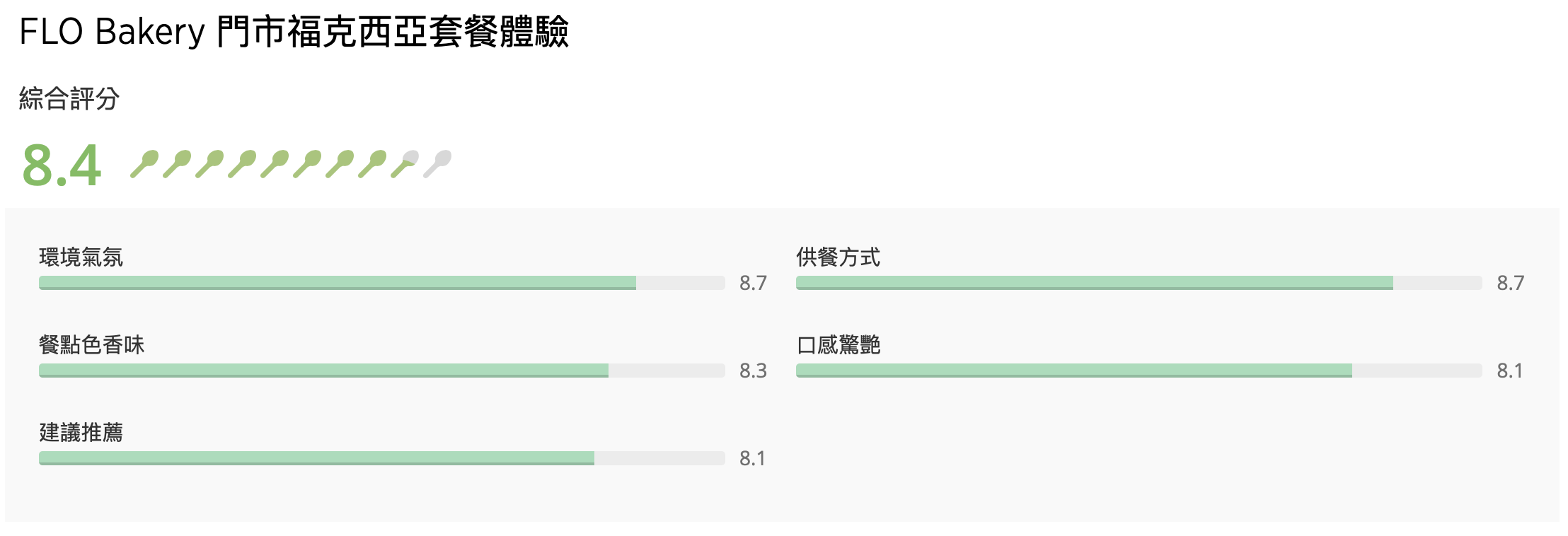Click the eighth green spoon icon
The image size is (1568, 536).
click(x=373, y=164)
